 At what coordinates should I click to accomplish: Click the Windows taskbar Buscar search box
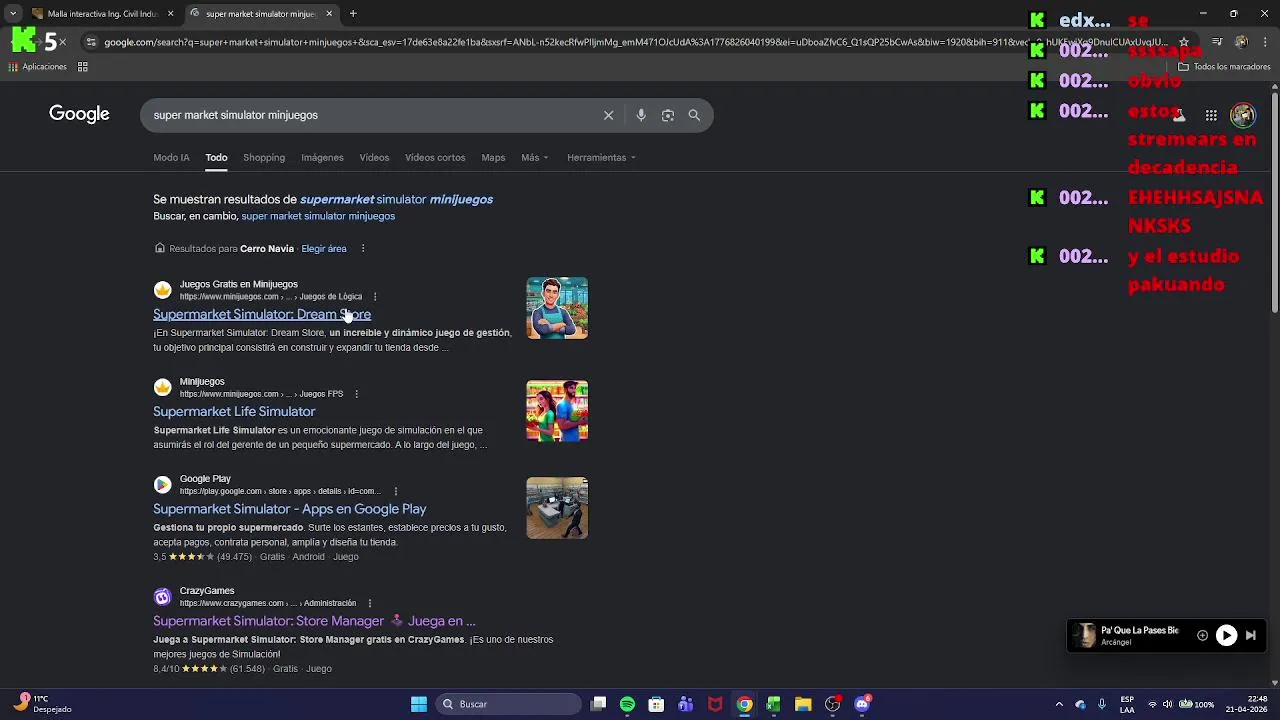click(x=509, y=704)
